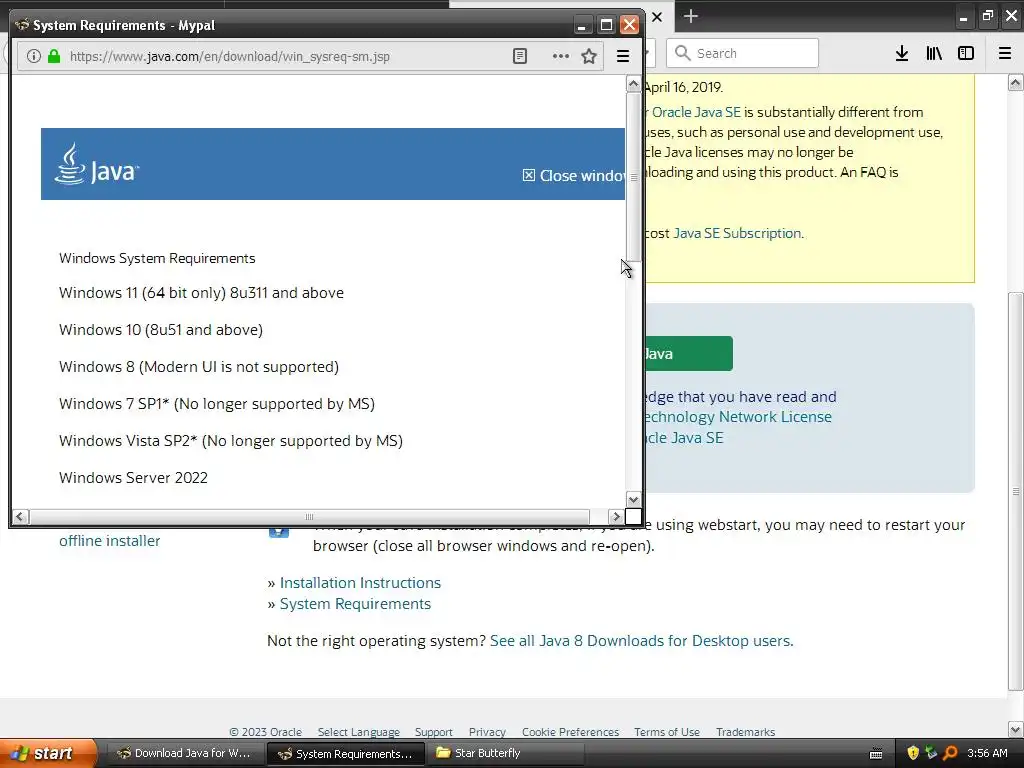The width and height of the screenshot is (1024, 768).
Task: Open System Requirements link on main page
Action: pyautogui.click(x=355, y=604)
